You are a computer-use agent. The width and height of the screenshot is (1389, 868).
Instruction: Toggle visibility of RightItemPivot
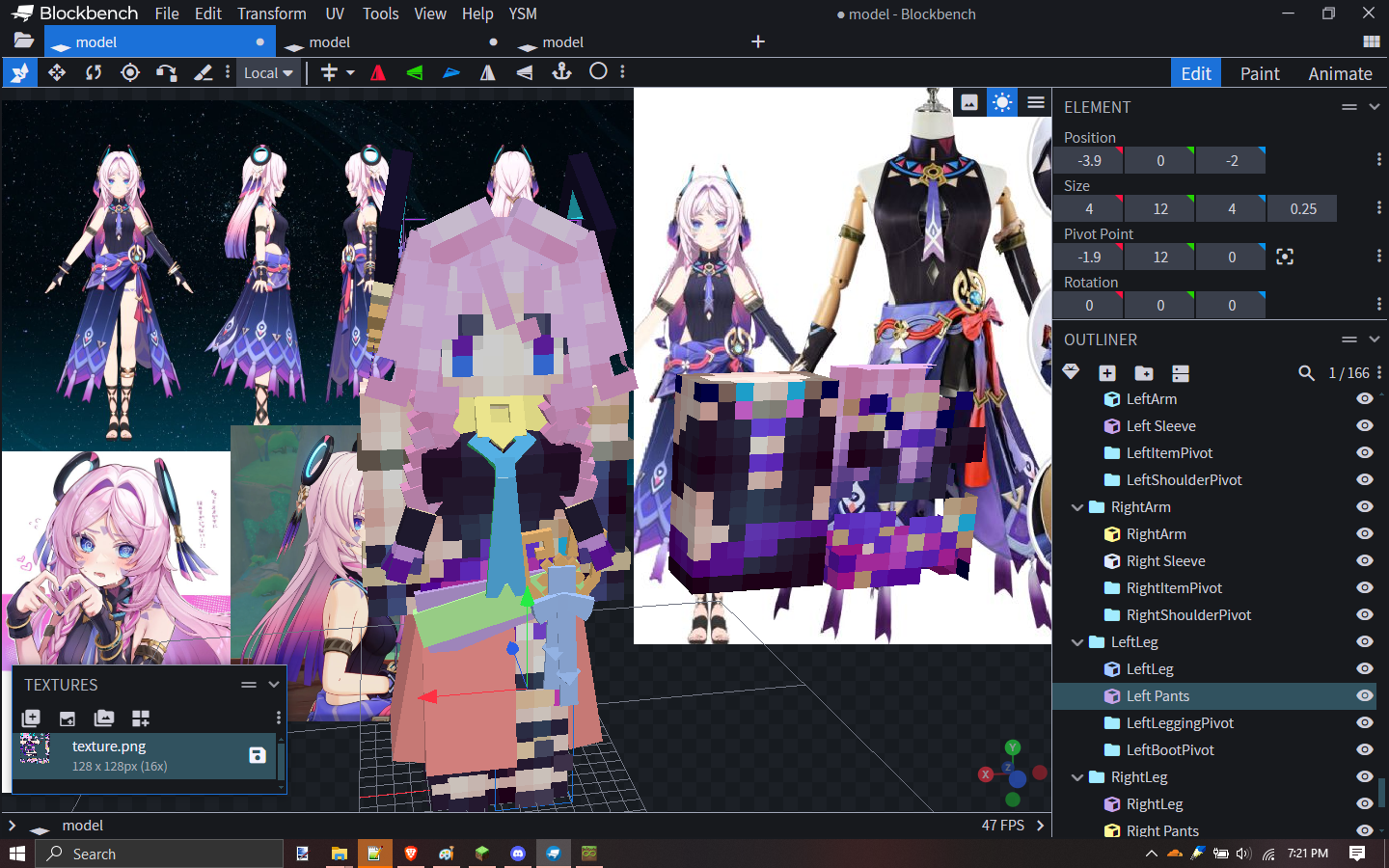point(1364,587)
